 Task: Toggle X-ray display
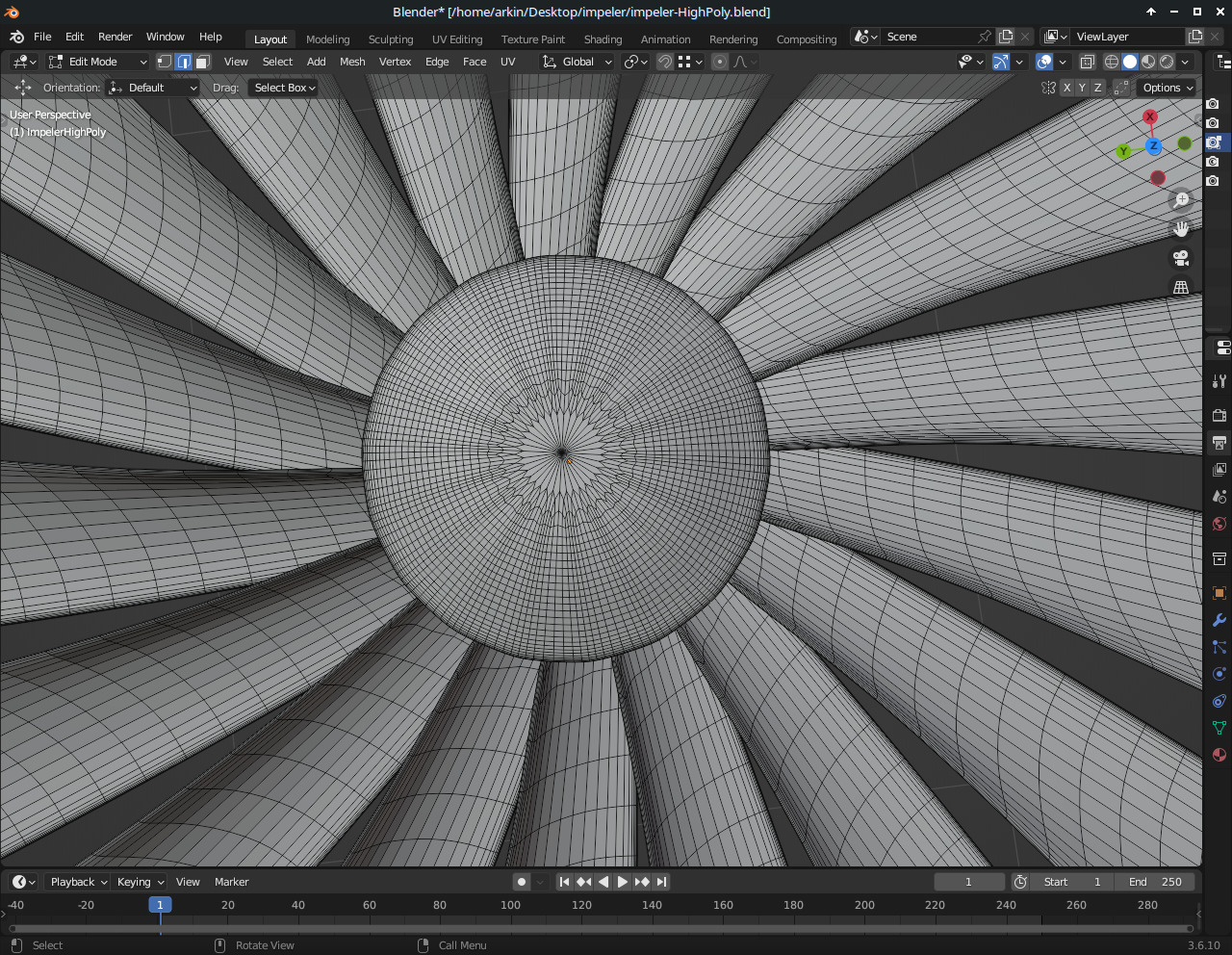coord(1088,62)
